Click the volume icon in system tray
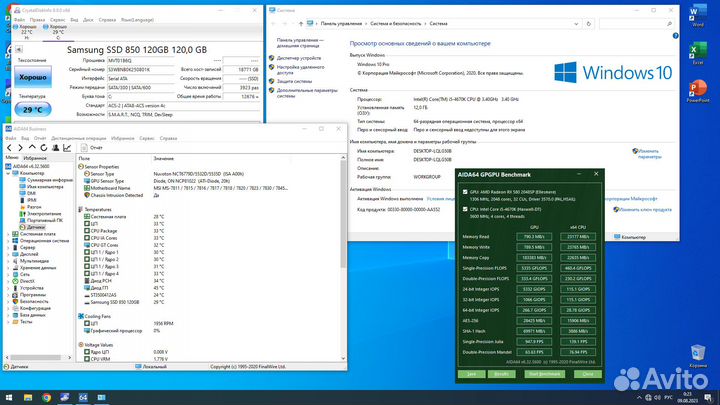The image size is (720, 405). click(657, 397)
